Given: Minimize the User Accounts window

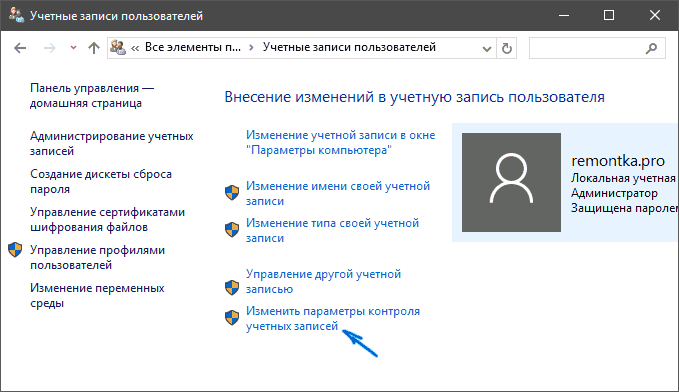Looking at the screenshot, I should tap(564, 16).
